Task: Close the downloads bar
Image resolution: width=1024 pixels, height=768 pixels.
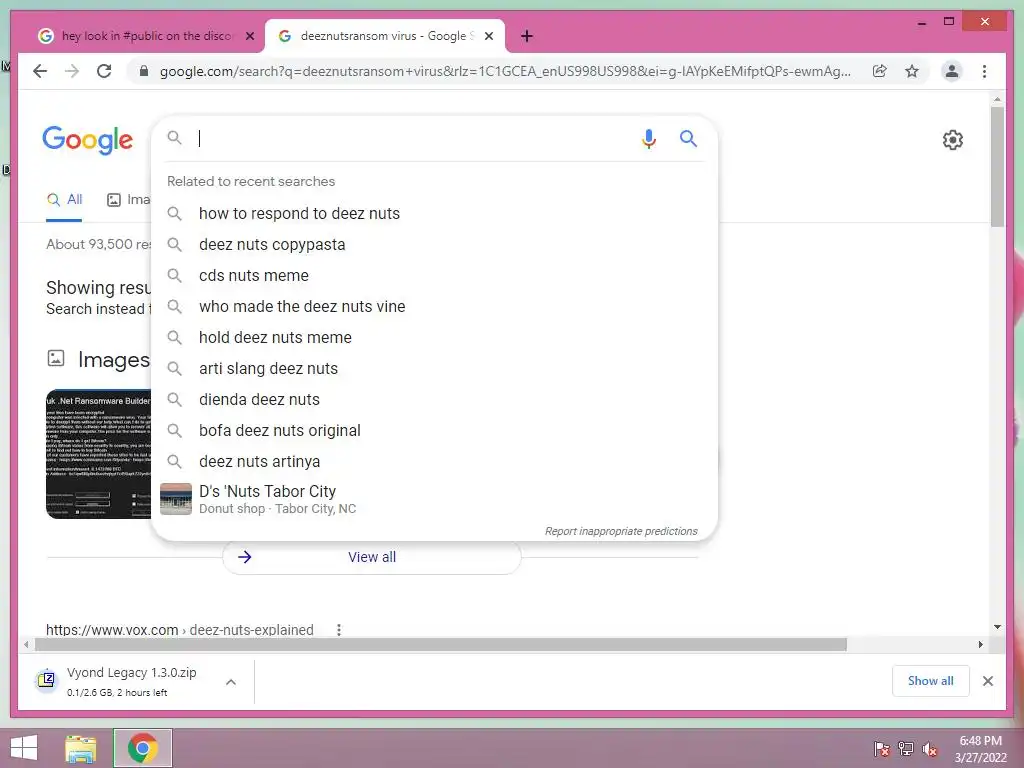Action: tap(987, 681)
